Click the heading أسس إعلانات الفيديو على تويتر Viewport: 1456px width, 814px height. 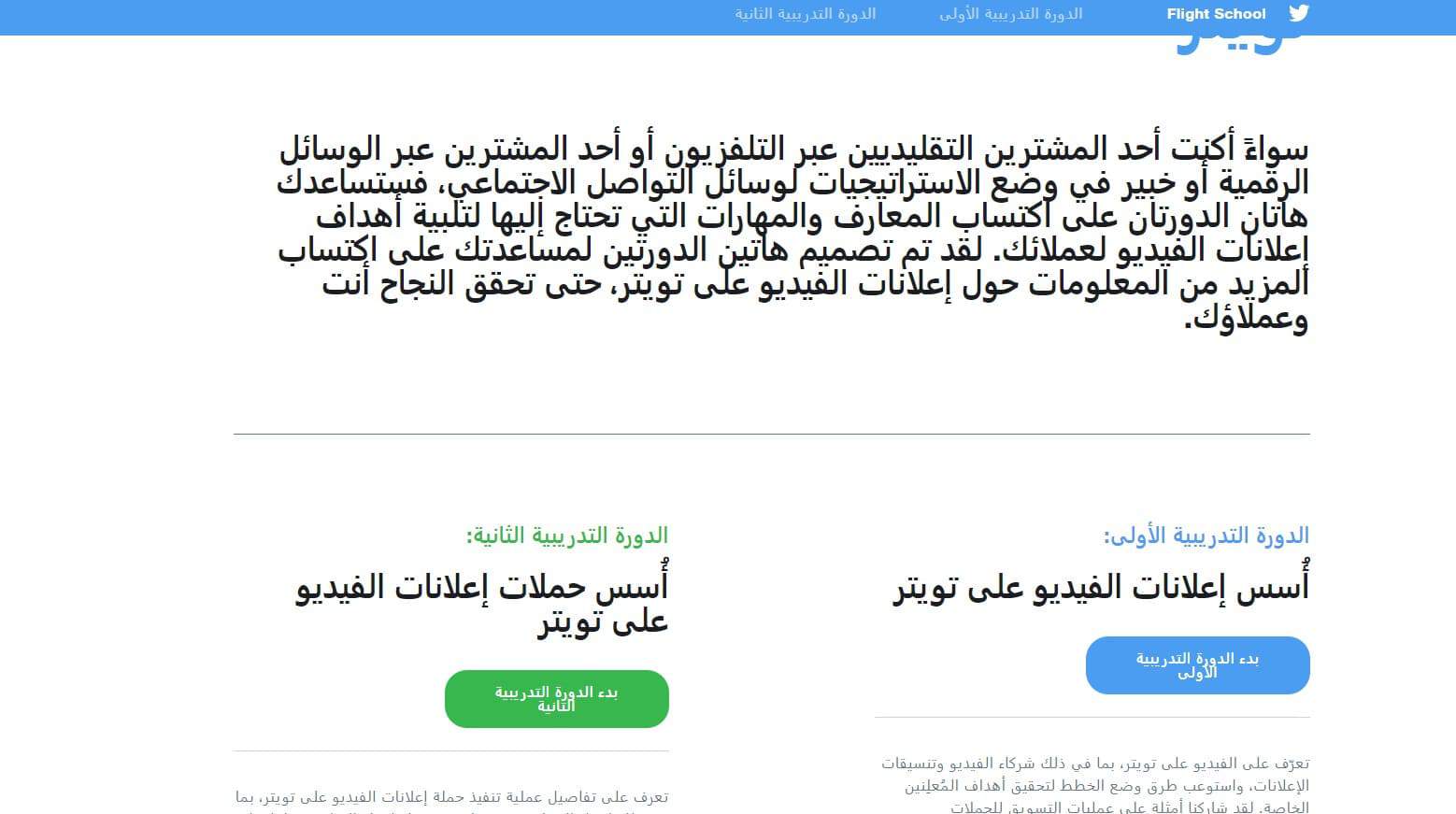coord(1101,588)
